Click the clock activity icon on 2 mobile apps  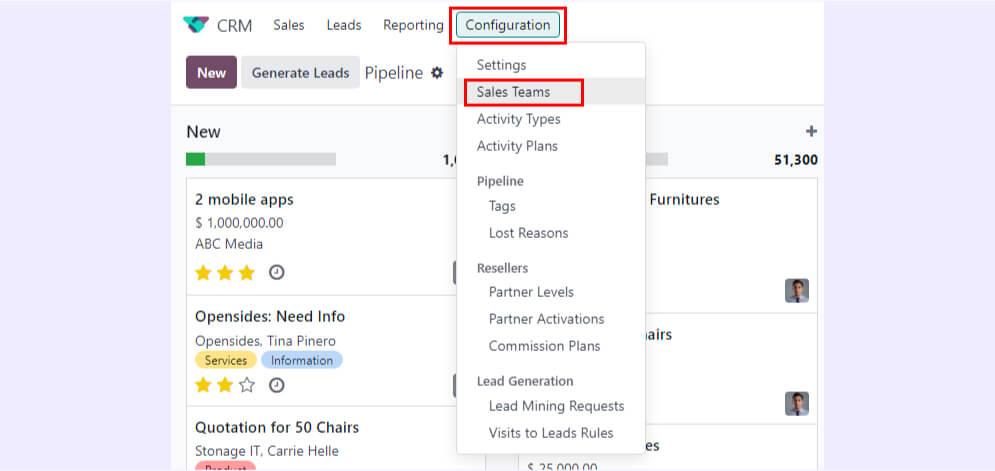[277, 272]
